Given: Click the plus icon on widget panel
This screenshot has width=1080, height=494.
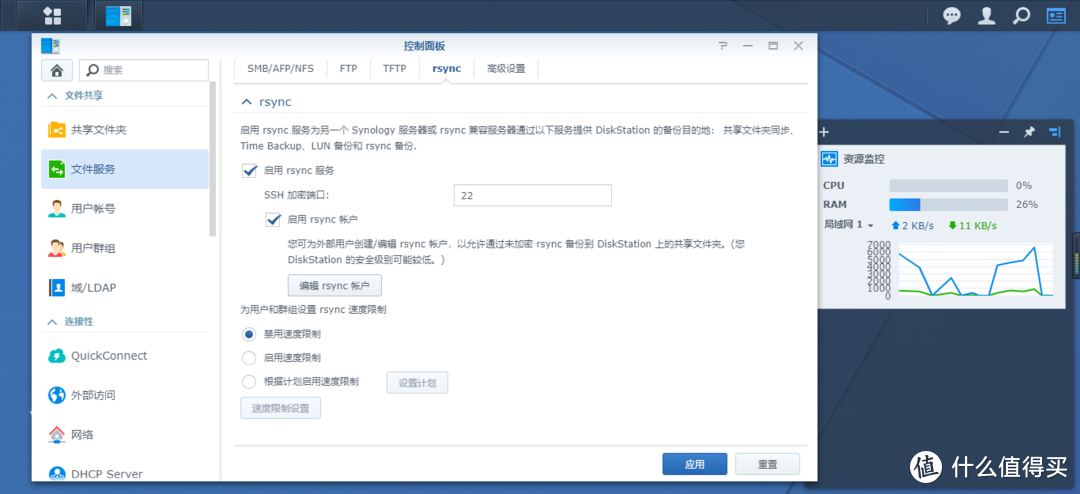Looking at the screenshot, I should [x=824, y=132].
